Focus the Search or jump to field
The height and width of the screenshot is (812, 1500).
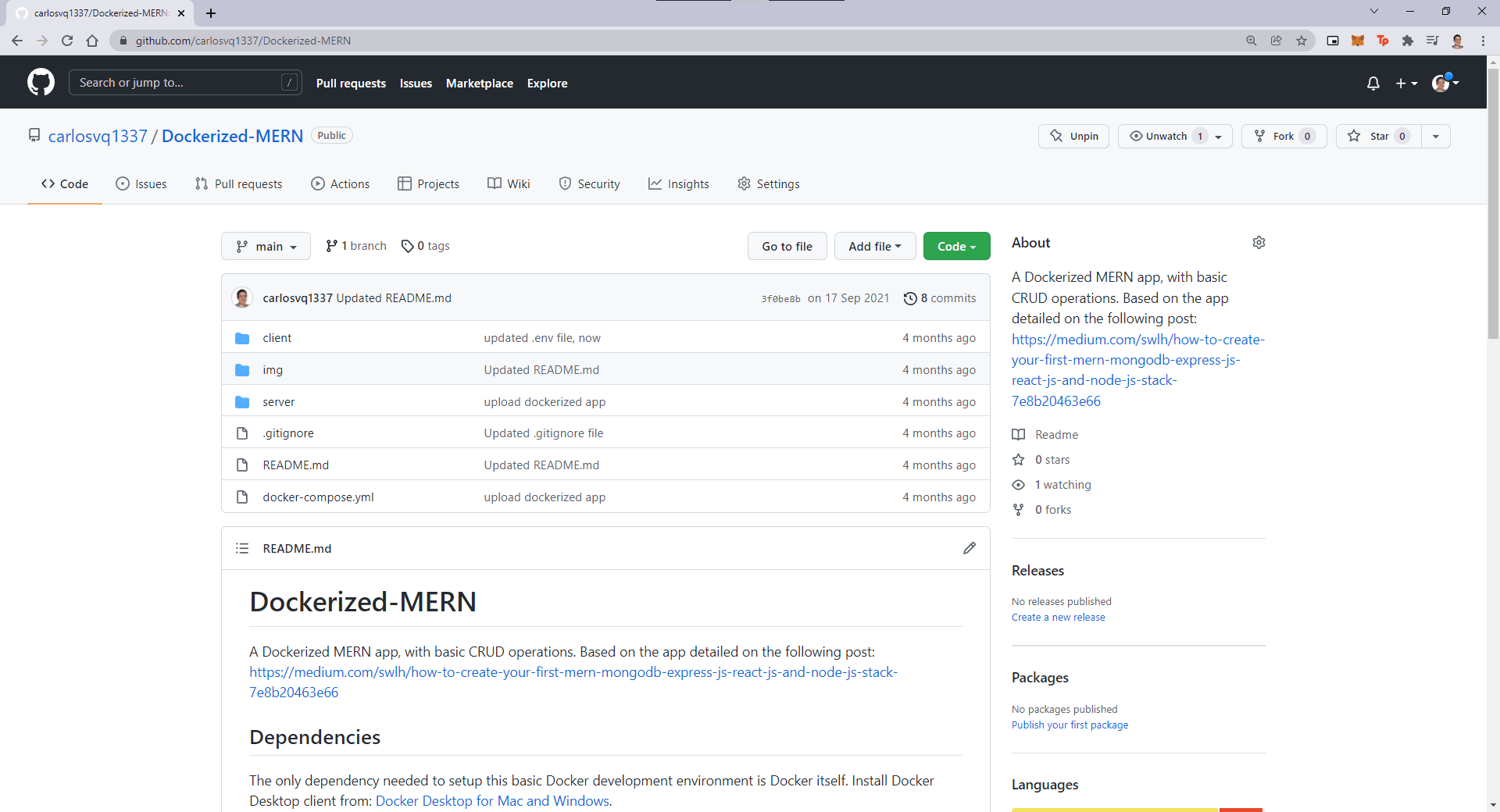tap(185, 82)
